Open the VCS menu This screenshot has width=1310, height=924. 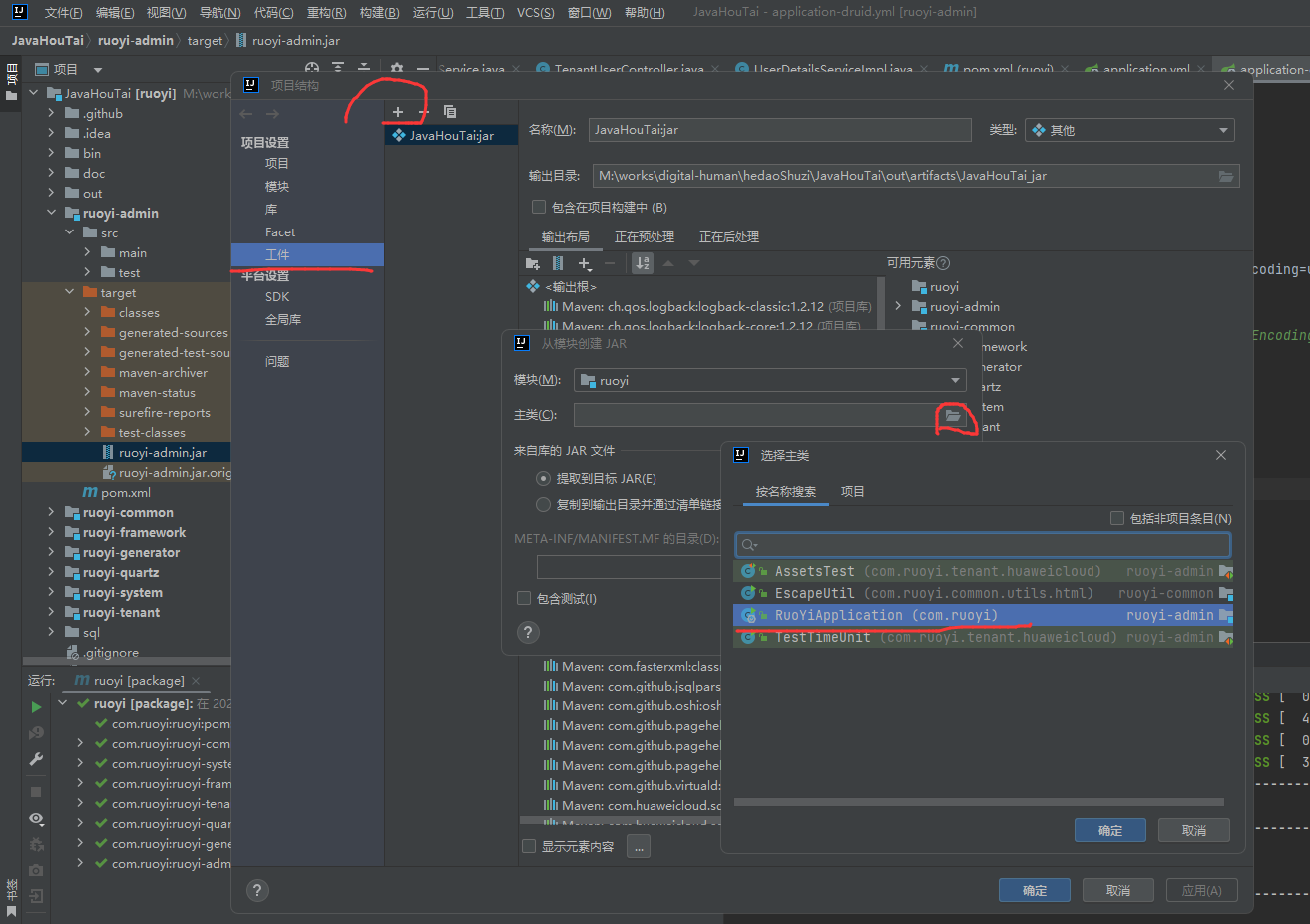(x=536, y=12)
